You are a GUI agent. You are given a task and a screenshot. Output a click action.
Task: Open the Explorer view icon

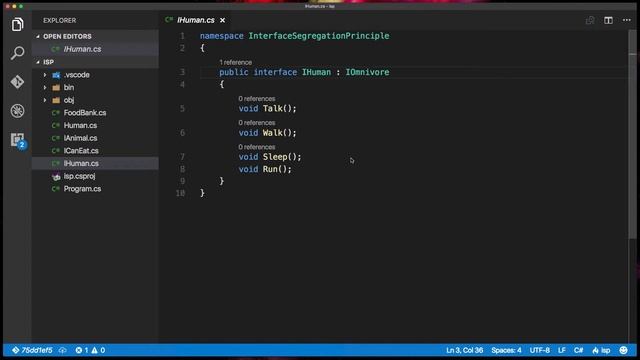click(17, 24)
